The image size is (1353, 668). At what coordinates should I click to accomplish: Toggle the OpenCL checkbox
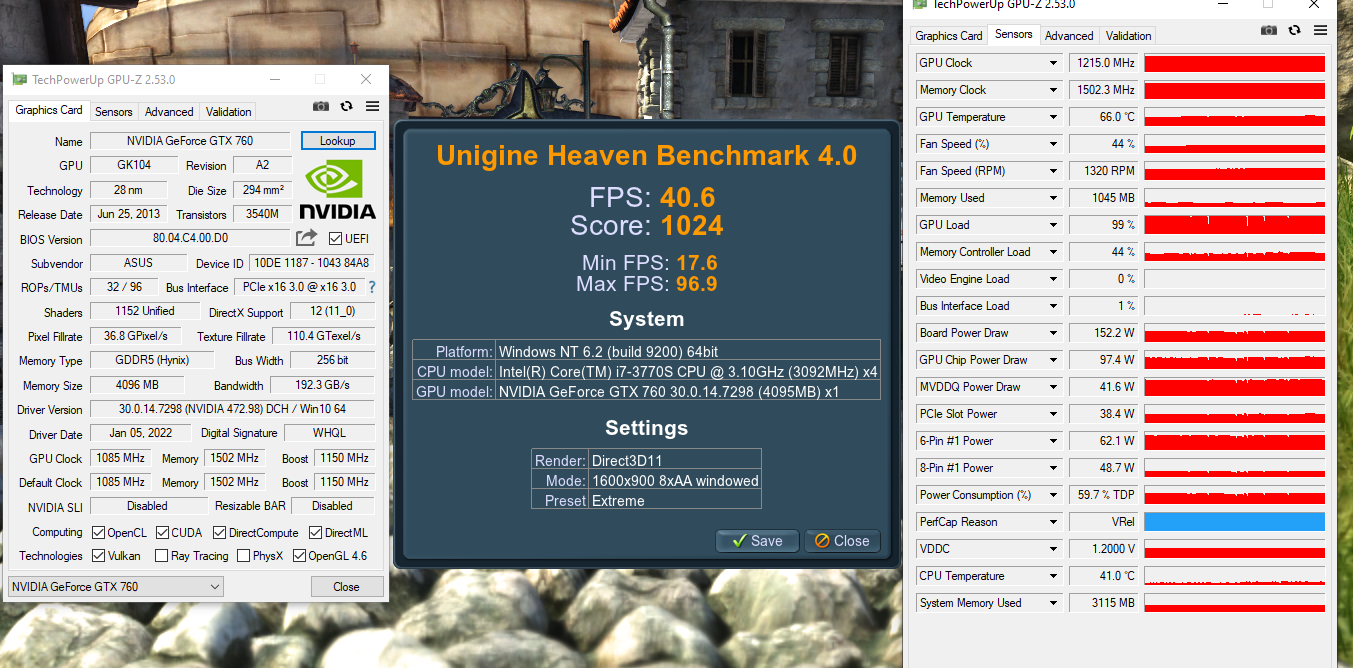coord(98,533)
